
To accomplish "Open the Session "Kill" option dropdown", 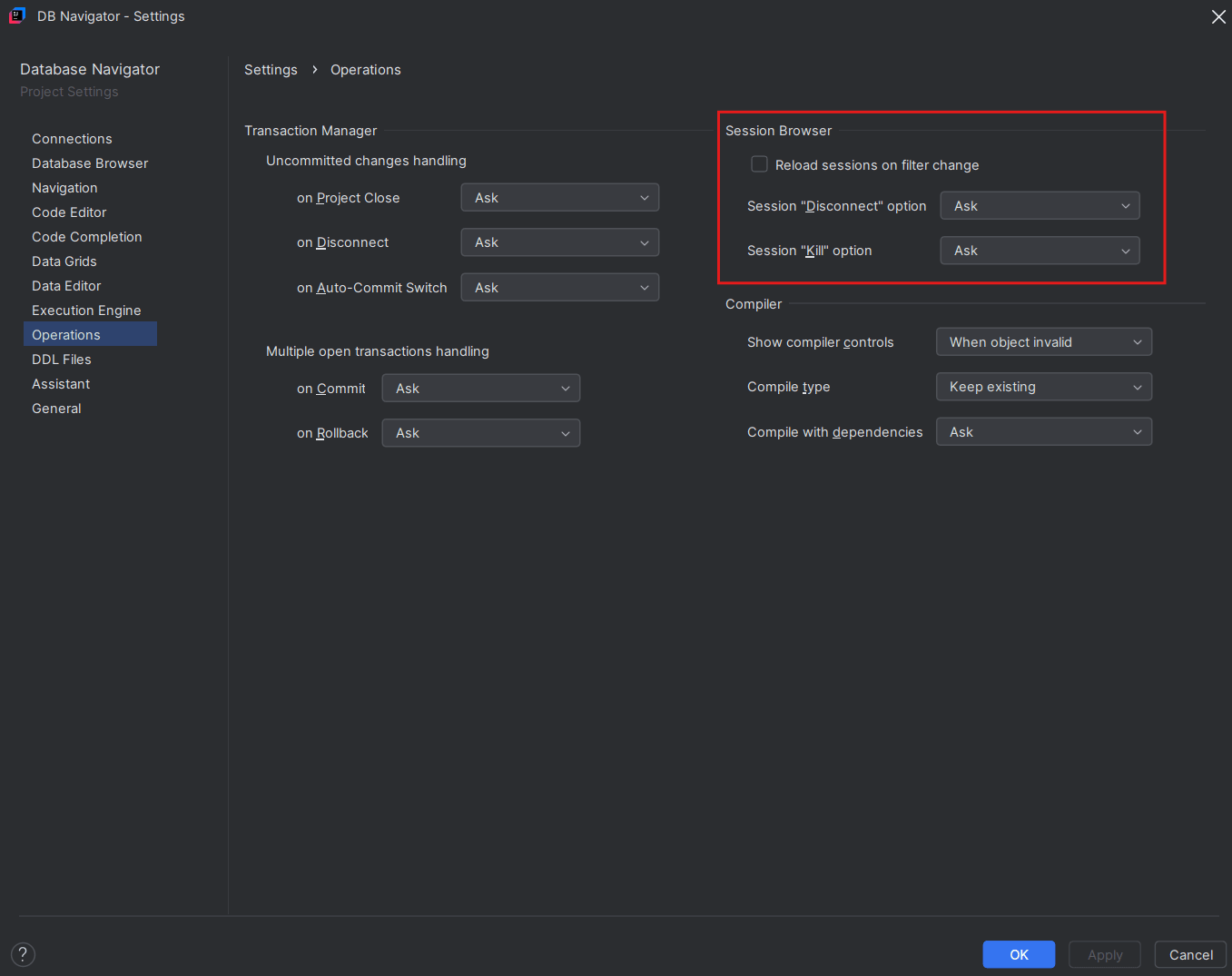I will pyautogui.click(x=1040, y=251).
